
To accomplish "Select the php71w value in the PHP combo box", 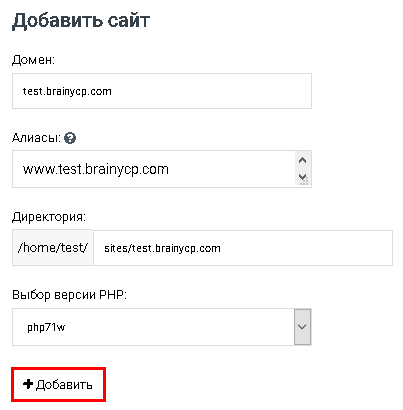I will coord(46,327).
